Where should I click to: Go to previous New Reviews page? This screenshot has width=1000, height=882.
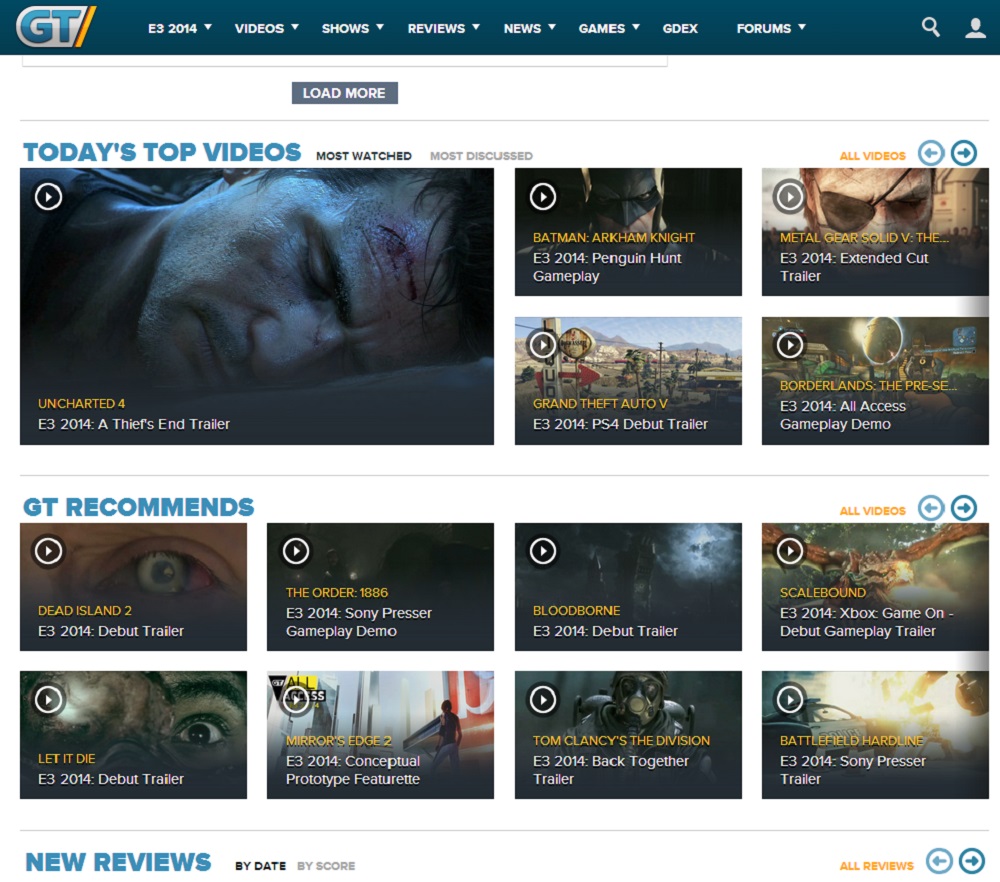coord(939,861)
